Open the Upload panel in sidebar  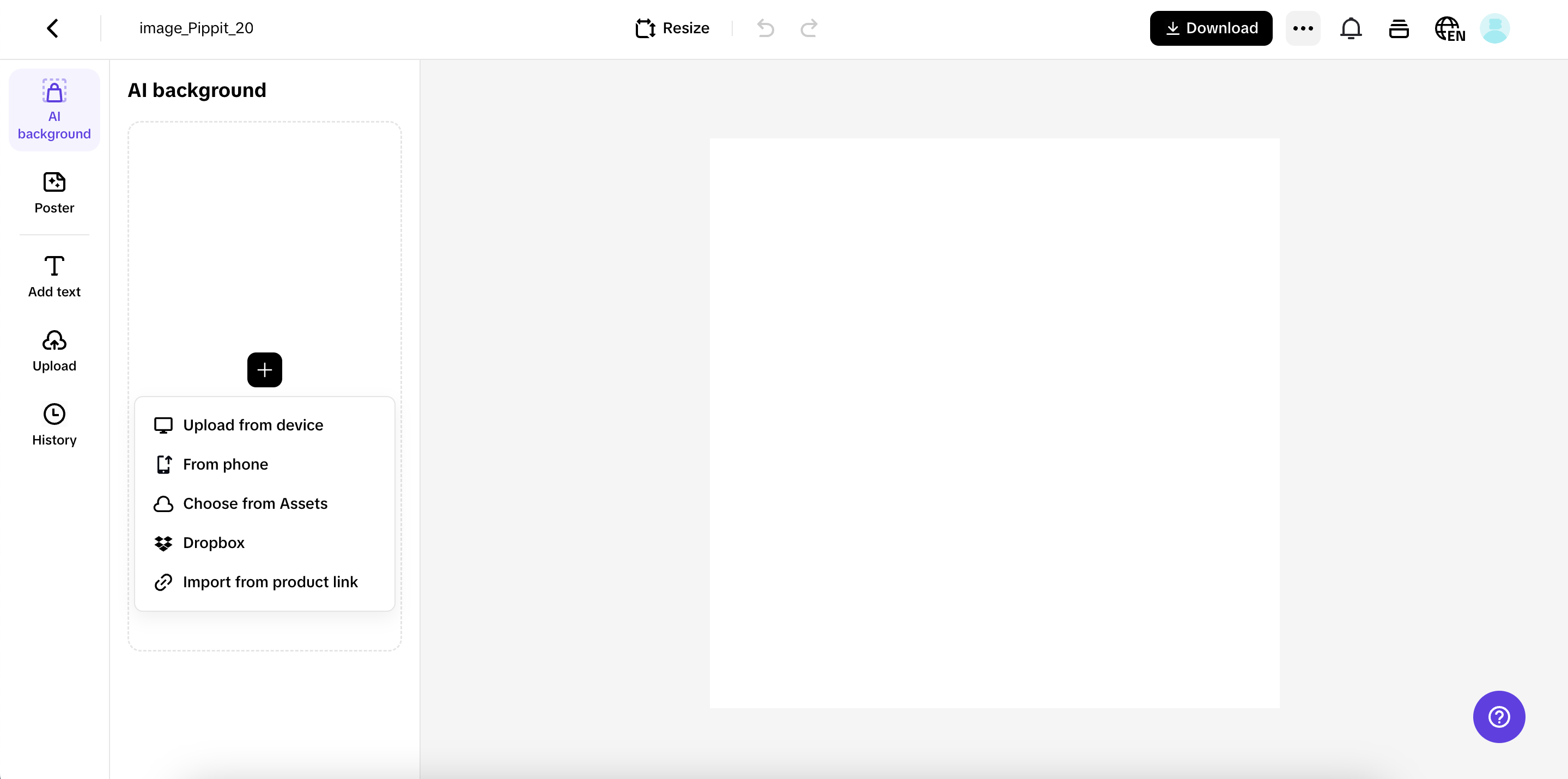(53, 351)
